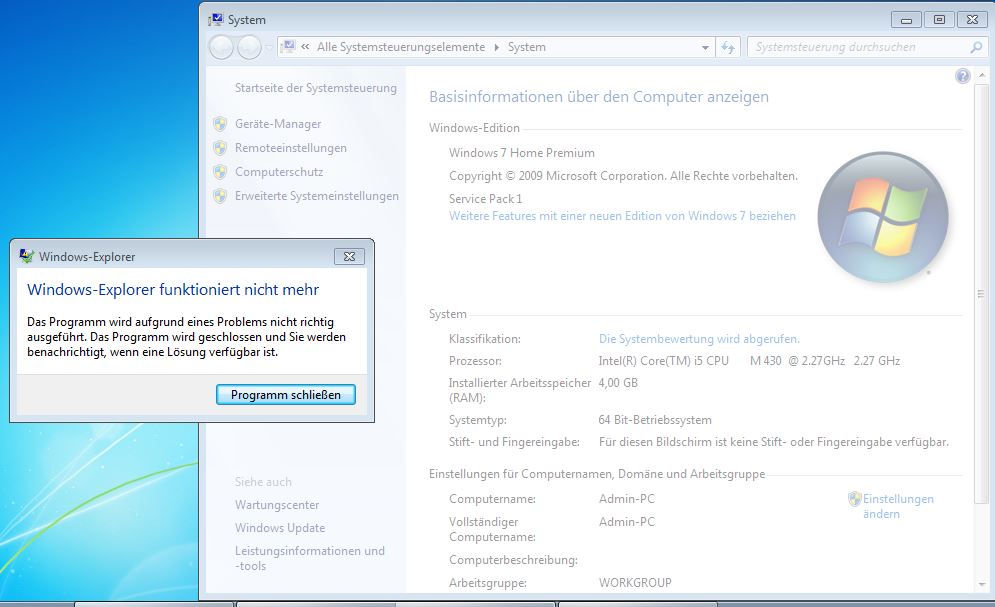Open Computerschutz settings
The height and width of the screenshot is (607, 995).
(x=279, y=172)
